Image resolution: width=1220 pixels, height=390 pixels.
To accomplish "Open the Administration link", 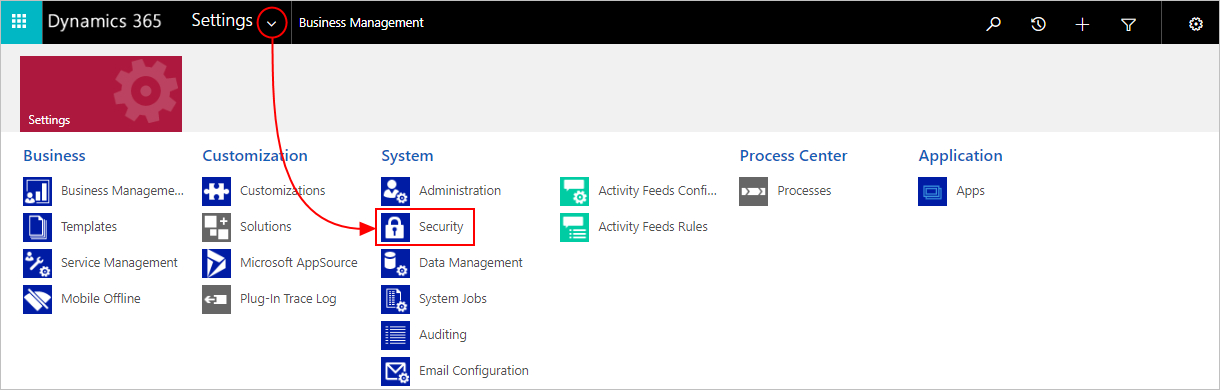I will coord(460,191).
